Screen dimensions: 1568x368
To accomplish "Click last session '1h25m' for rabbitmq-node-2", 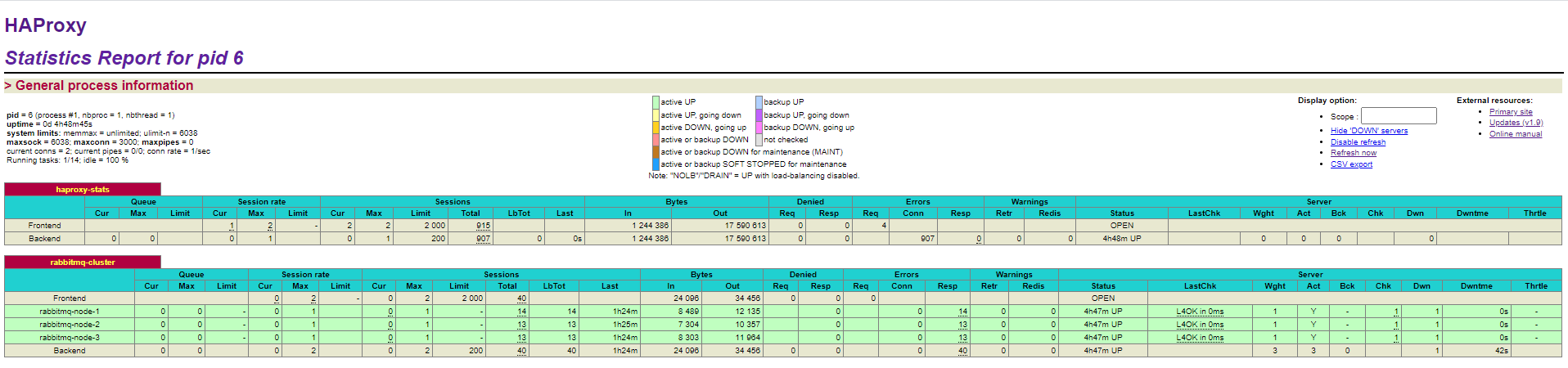I will [625, 325].
